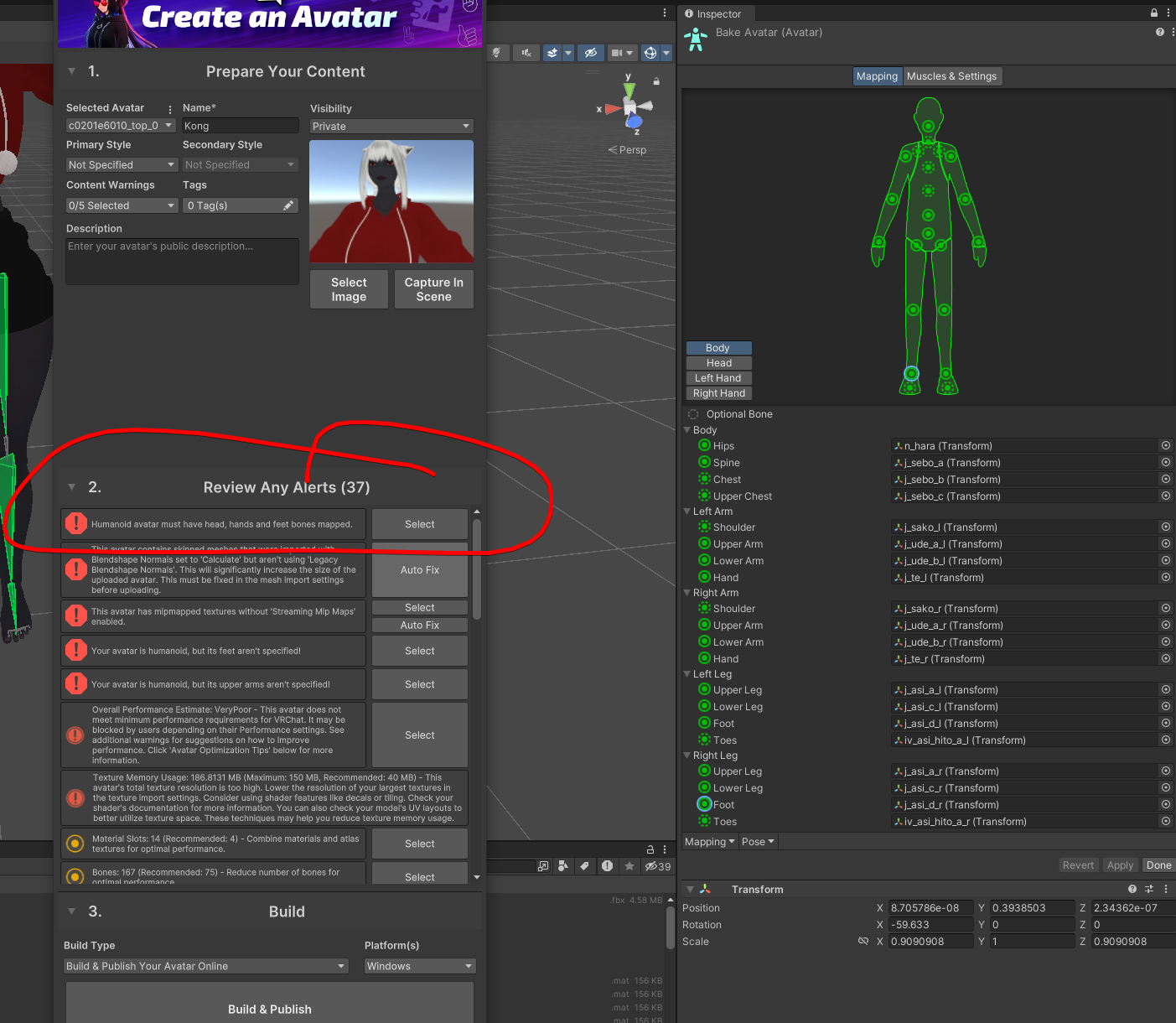Open the Visibility dropdown set to Private

coord(391,127)
